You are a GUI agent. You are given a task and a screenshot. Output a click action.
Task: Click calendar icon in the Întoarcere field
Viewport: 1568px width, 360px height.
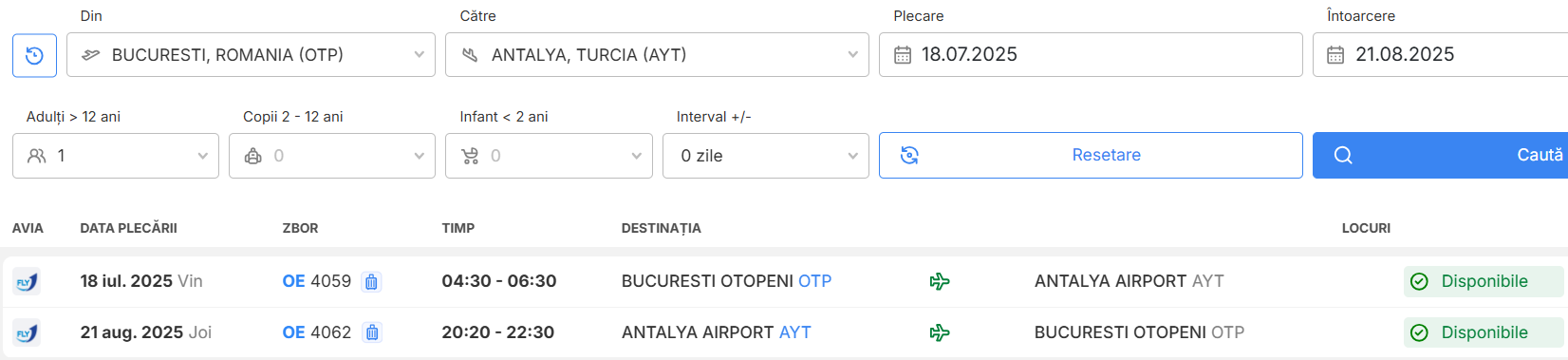tap(1335, 55)
